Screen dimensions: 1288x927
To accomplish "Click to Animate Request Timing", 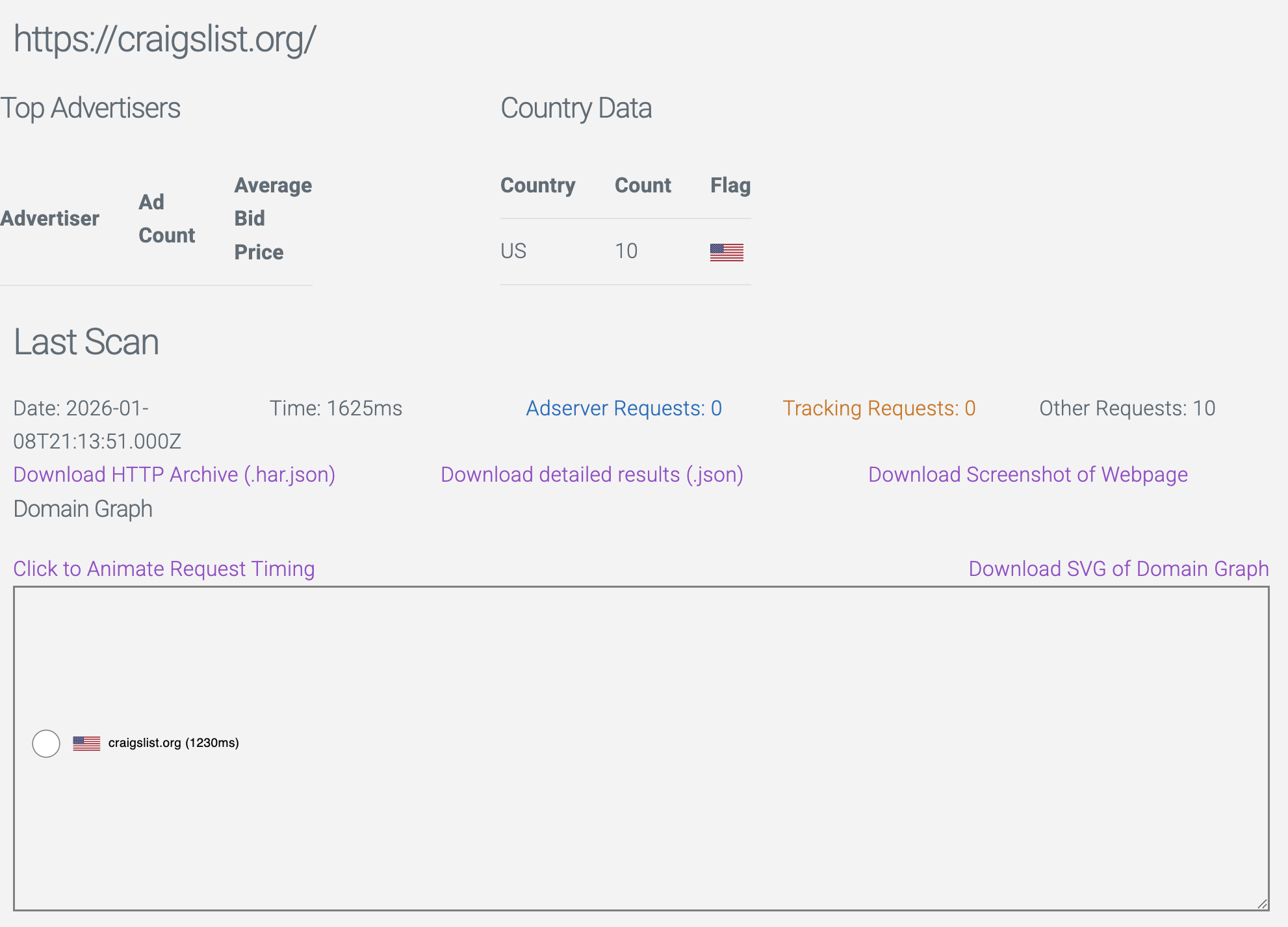I will (164, 569).
